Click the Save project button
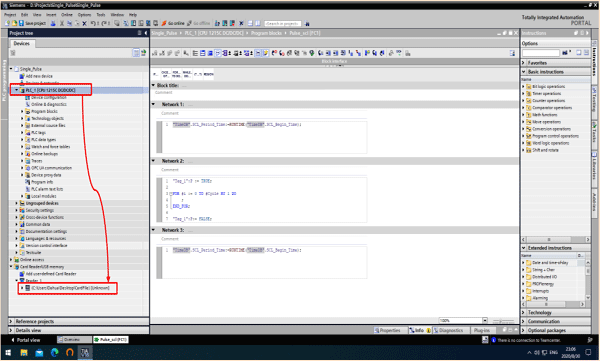This screenshot has height=361, width=600. [x=32, y=23]
